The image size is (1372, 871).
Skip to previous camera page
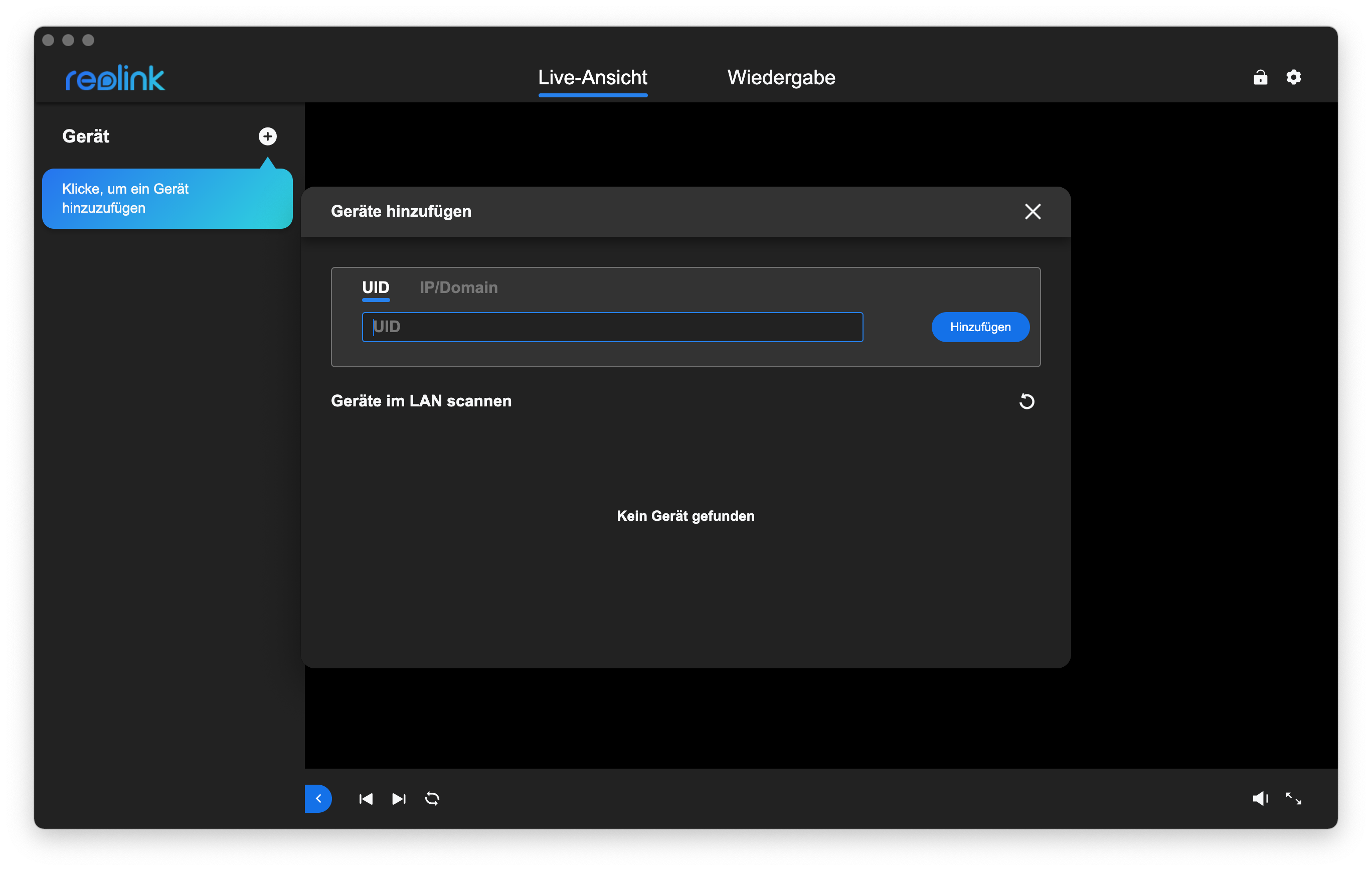coord(366,799)
